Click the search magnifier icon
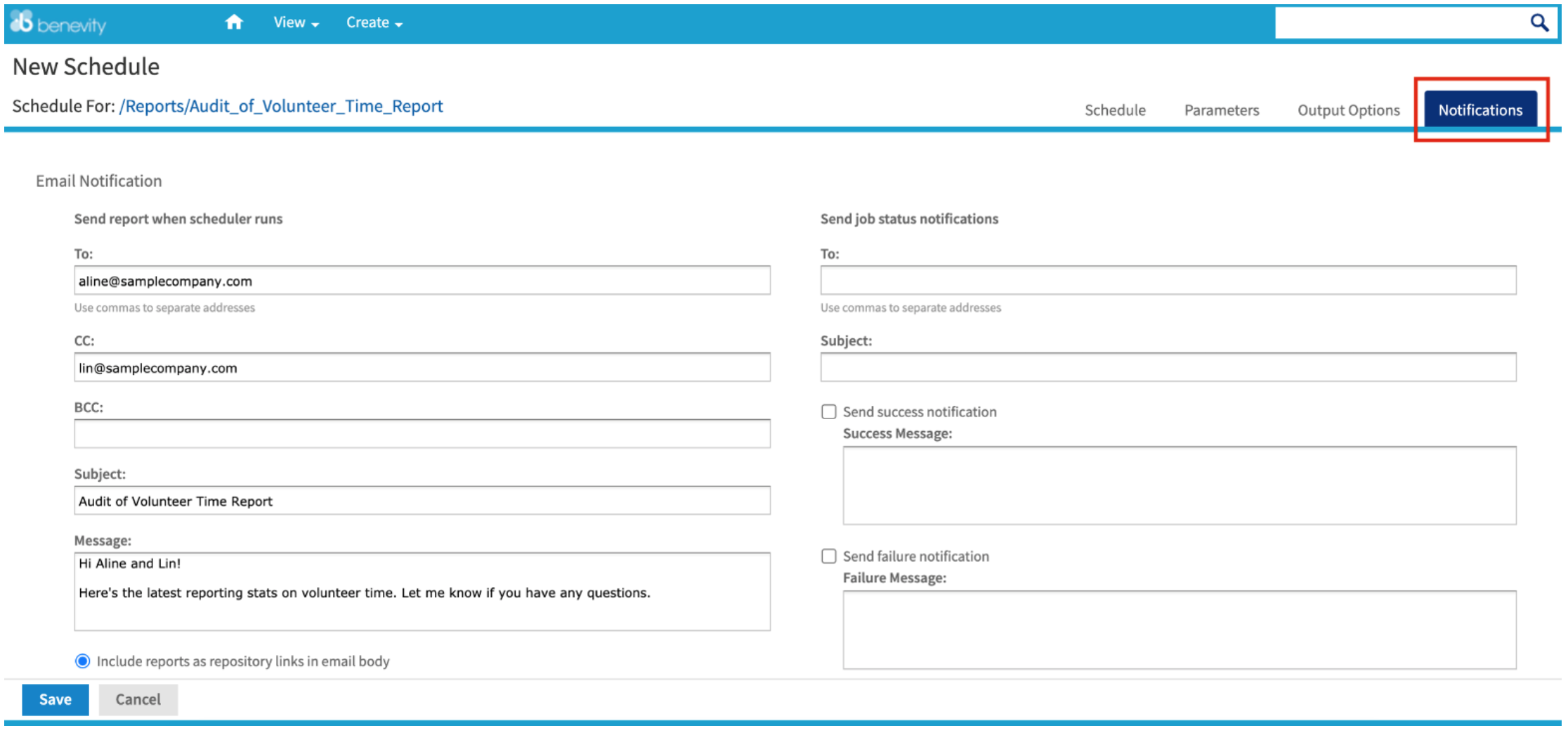The height and width of the screenshot is (733, 1568). click(1538, 23)
